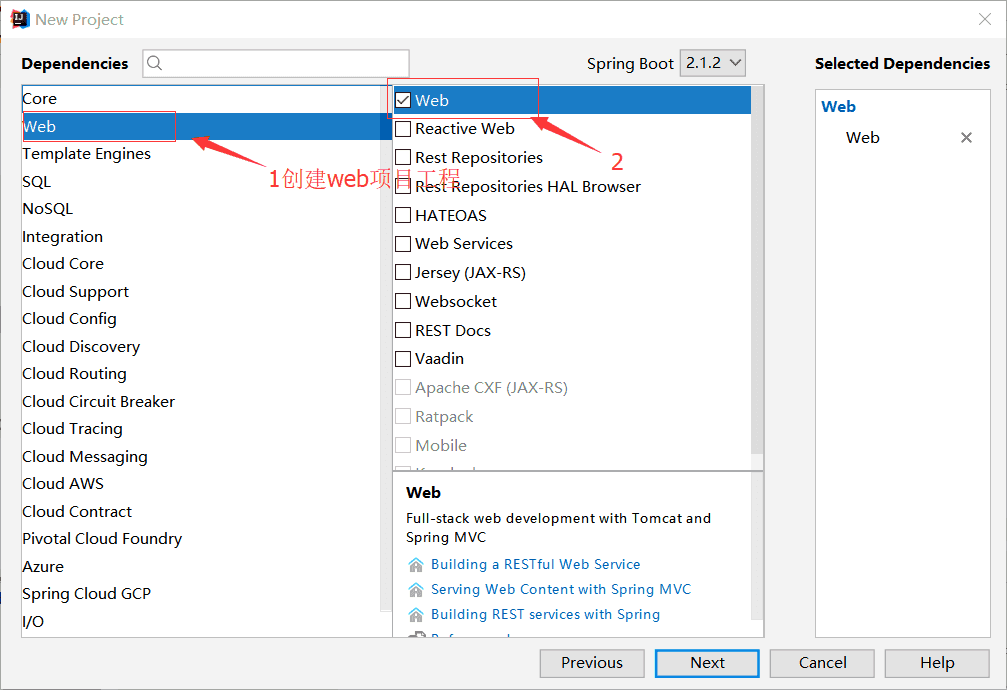1007x690 pixels.
Task: Open the Template Engines category
Action: point(201,154)
